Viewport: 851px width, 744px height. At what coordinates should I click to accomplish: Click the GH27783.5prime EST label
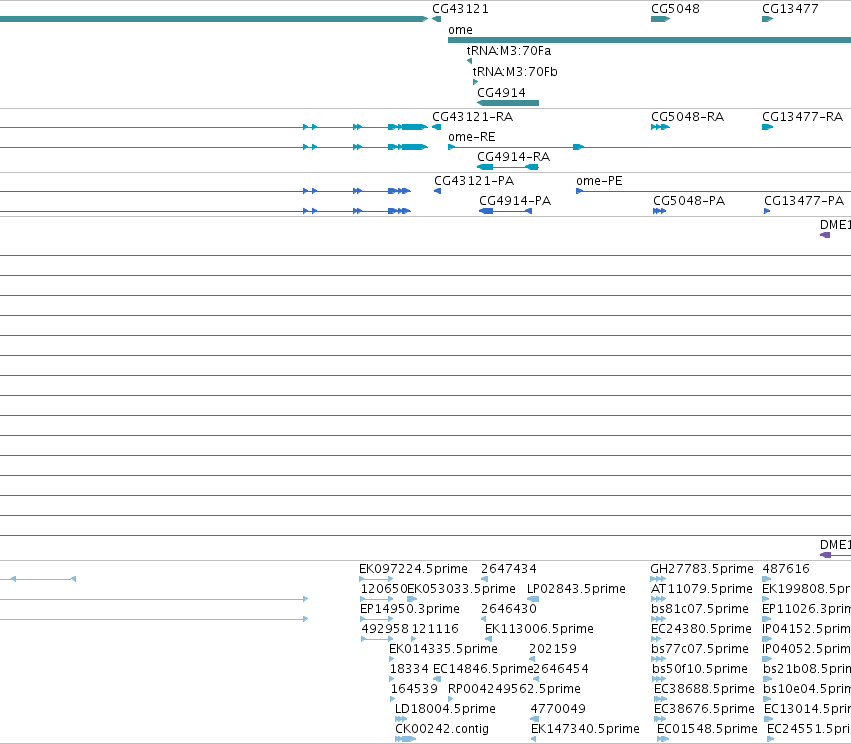[x=702, y=569]
